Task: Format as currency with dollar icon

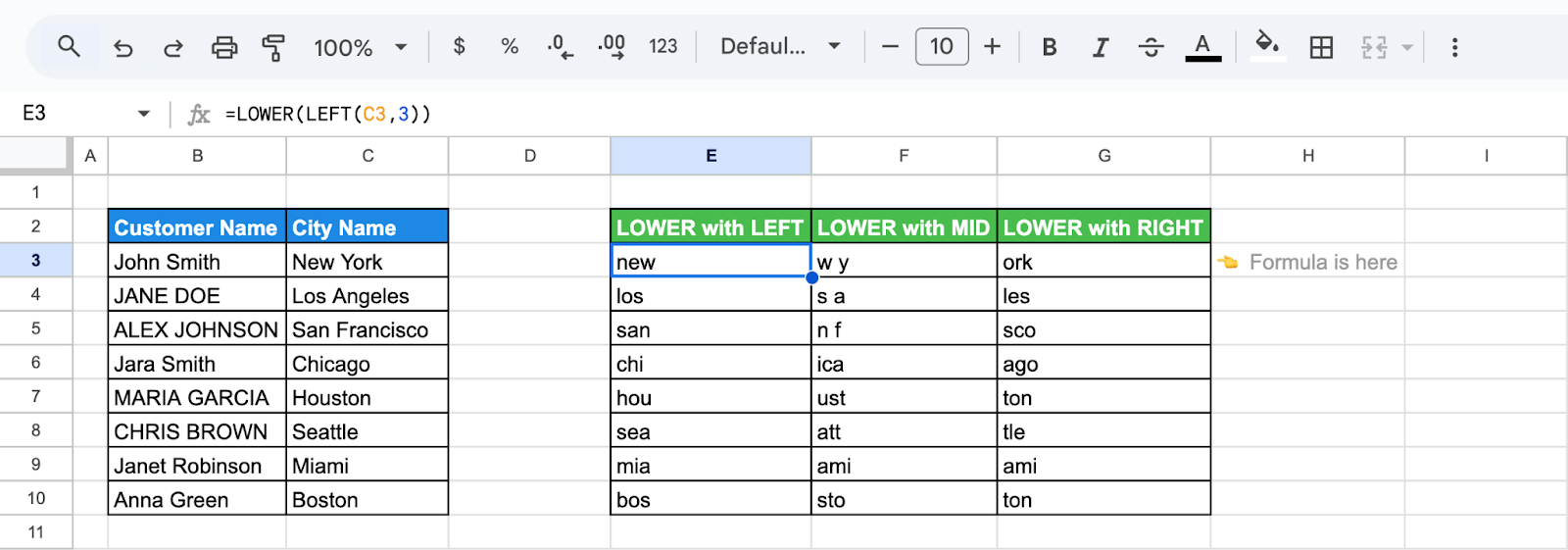Action: (459, 46)
